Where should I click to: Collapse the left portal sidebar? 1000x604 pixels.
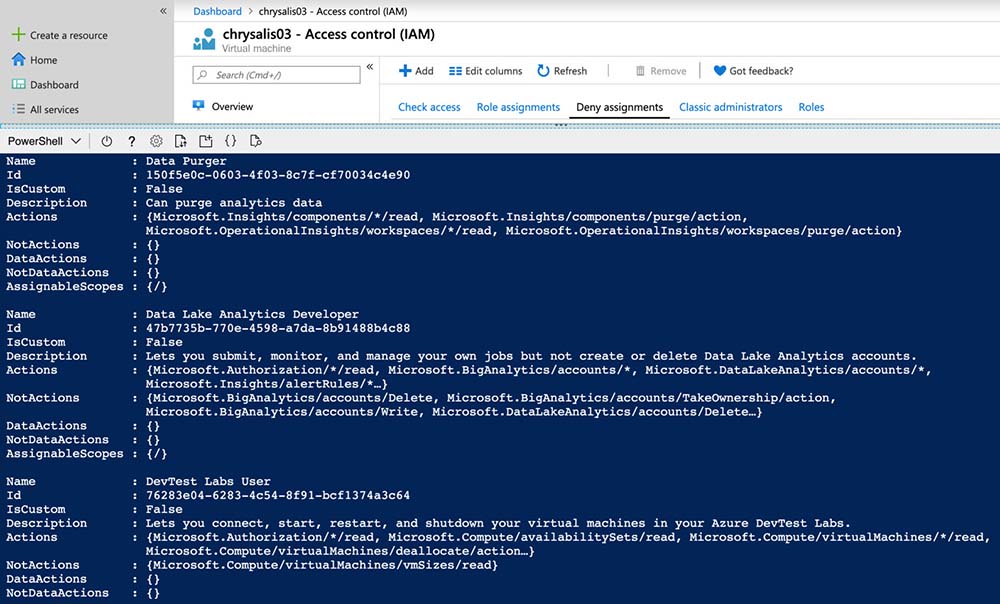163,11
